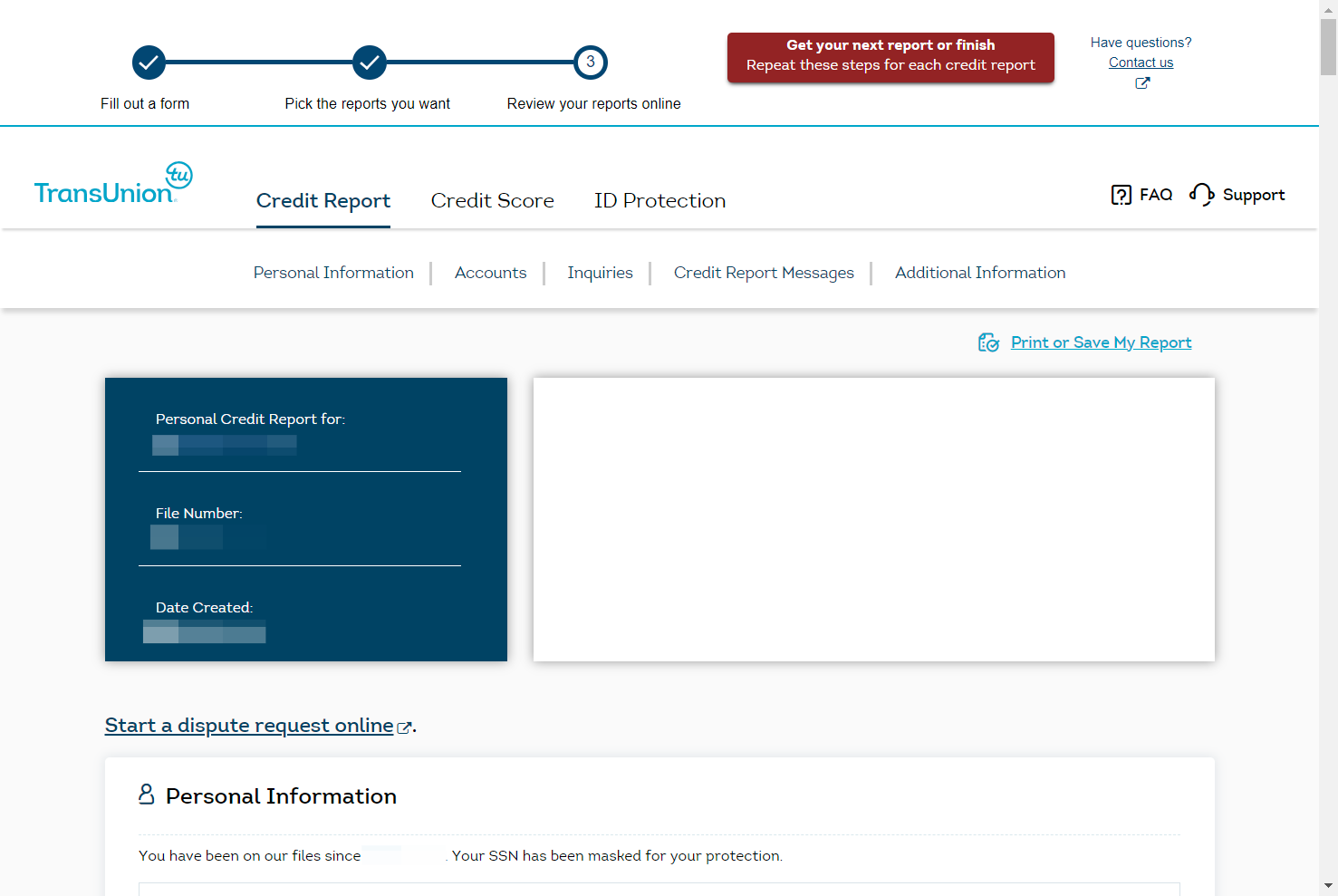Click the step 3 circle indicator
This screenshot has width=1338, height=896.
pos(591,63)
